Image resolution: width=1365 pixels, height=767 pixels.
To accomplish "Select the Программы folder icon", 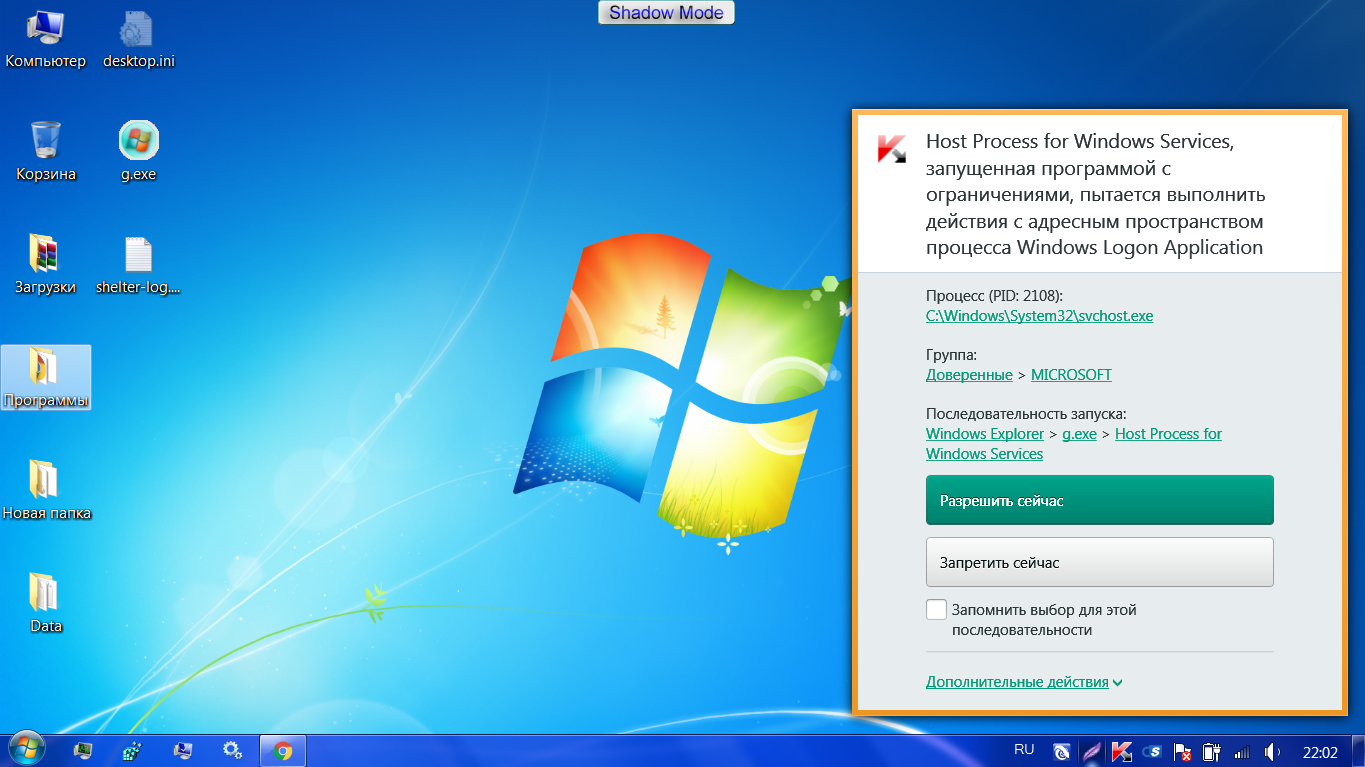I will (x=46, y=377).
